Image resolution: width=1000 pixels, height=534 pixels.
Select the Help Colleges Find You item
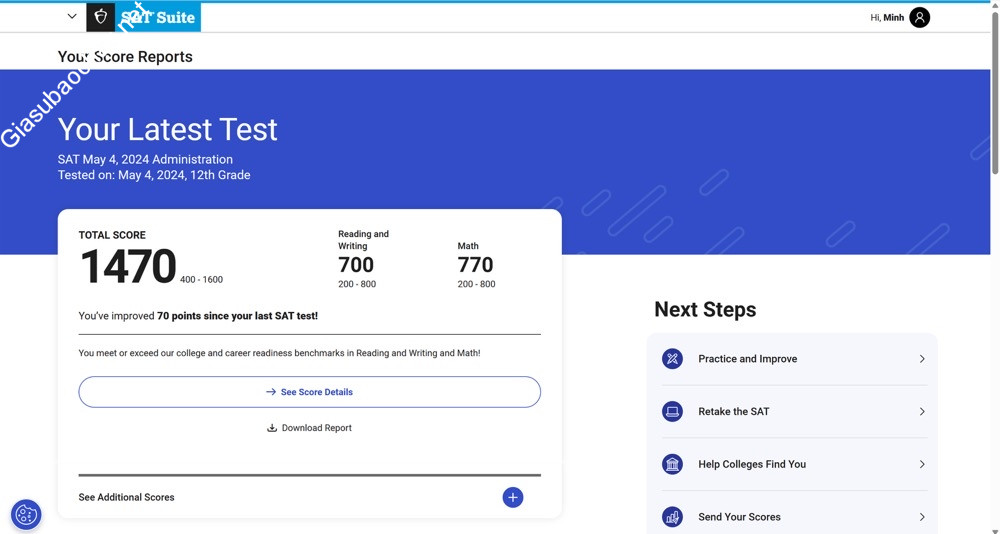click(752, 464)
